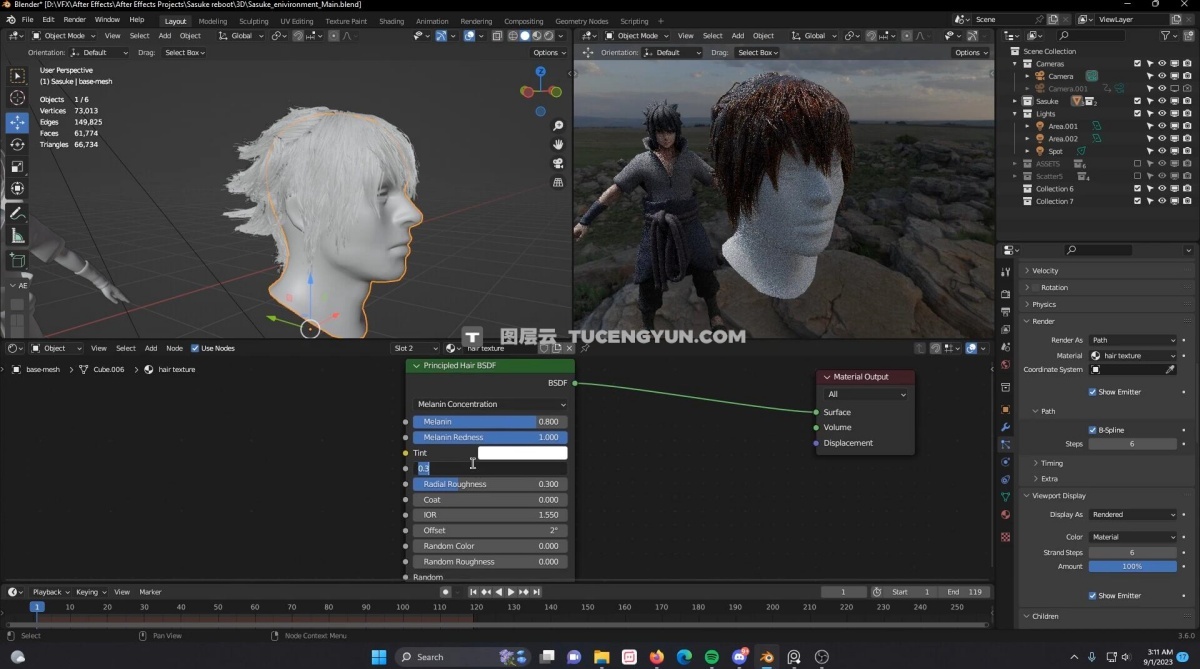Open the Render As dropdown
The height and width of the screenshot is (669, 1200).
[1133, 340]
